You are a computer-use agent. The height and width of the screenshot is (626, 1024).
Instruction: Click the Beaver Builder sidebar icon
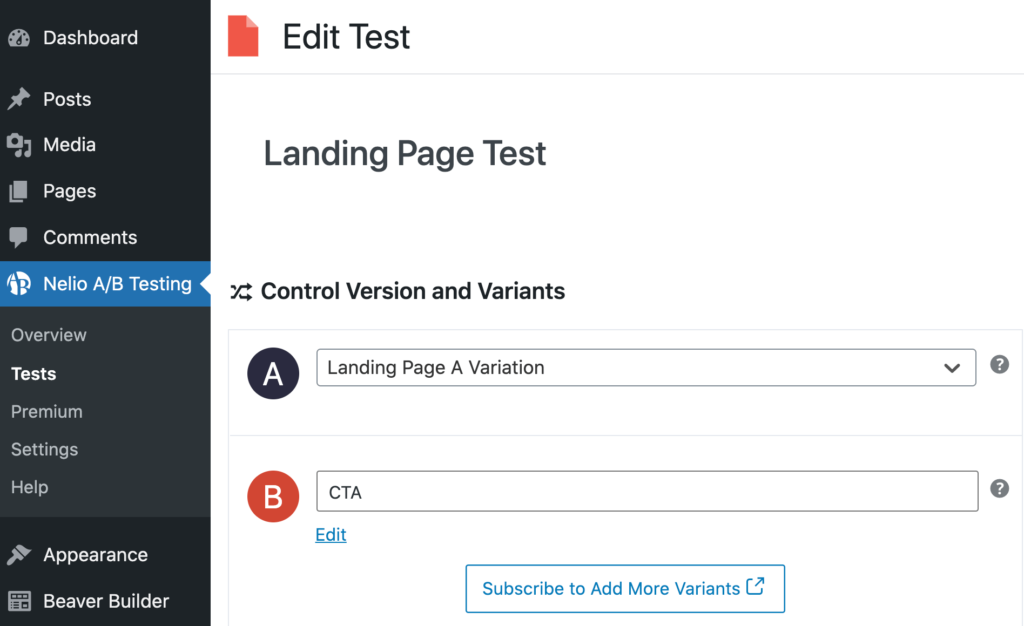point(21,601)
